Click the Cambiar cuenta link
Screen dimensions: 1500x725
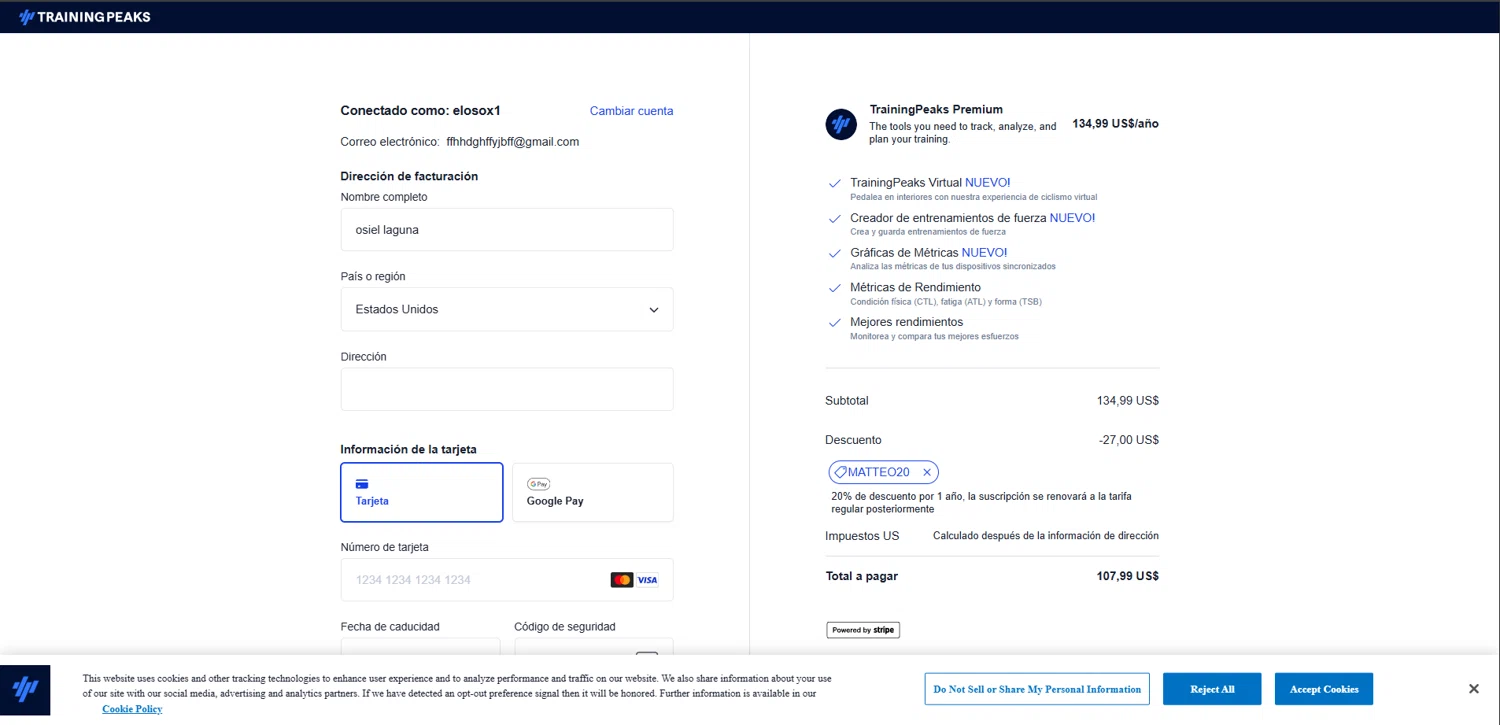[x=631, y=111]
